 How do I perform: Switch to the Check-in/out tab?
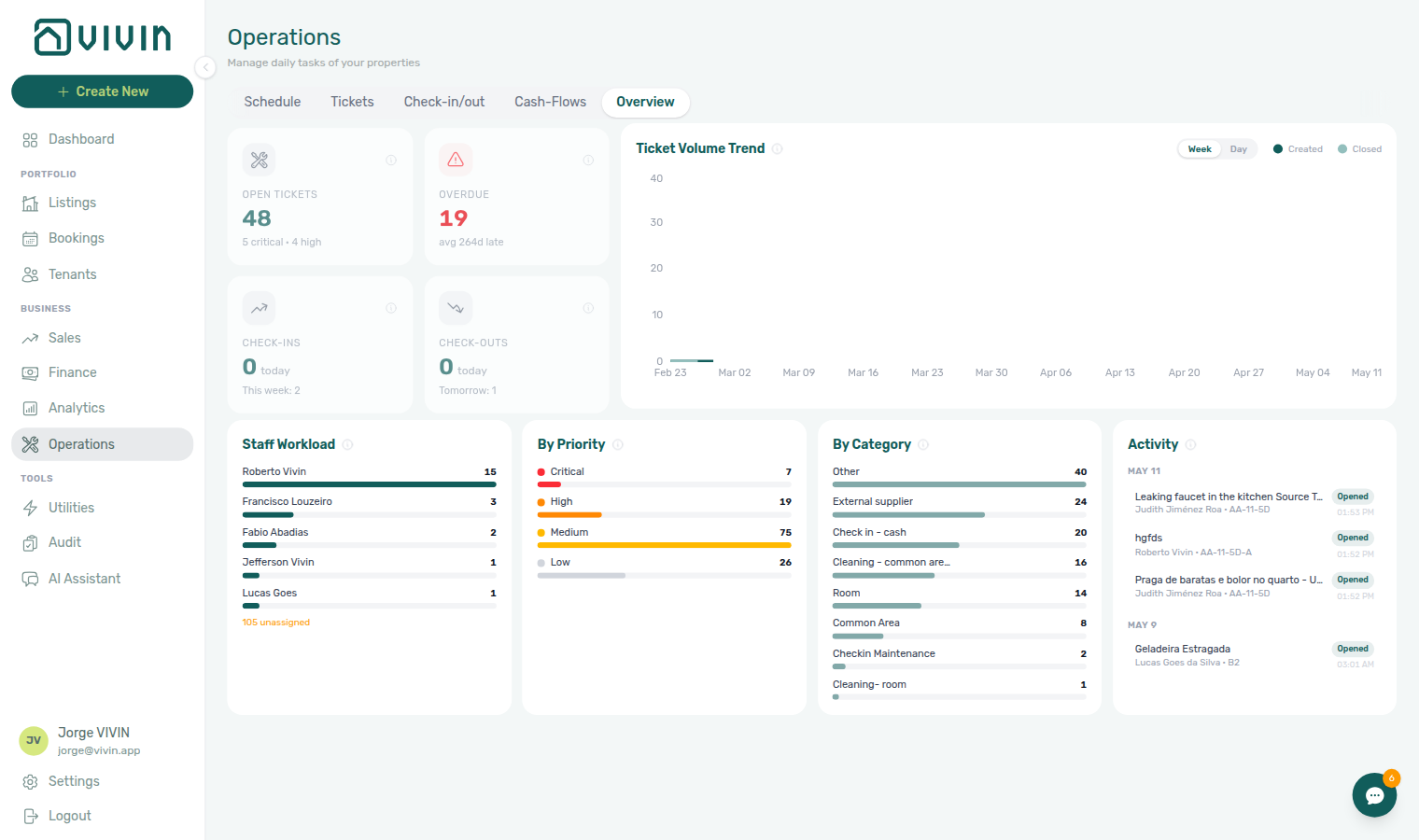pos(444,102)
